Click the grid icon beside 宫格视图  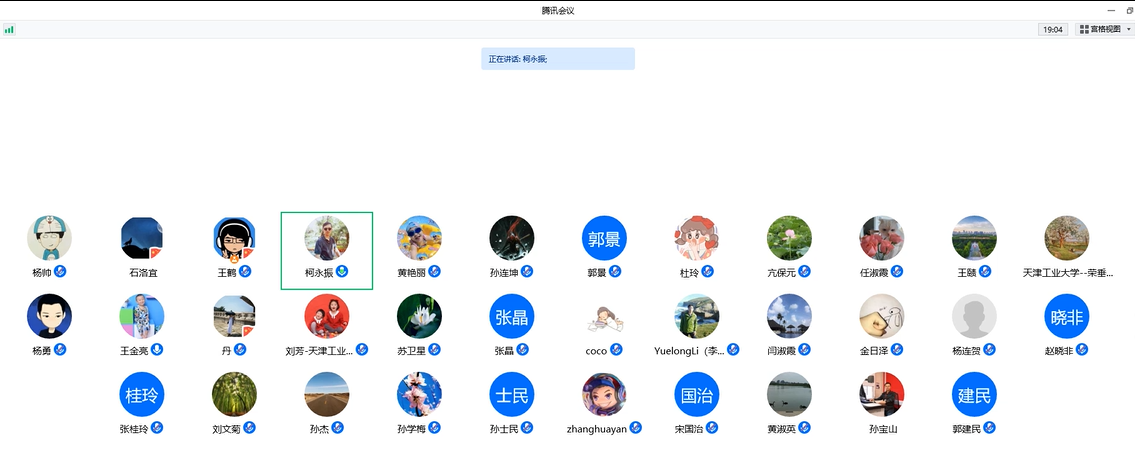(1084, 30)
